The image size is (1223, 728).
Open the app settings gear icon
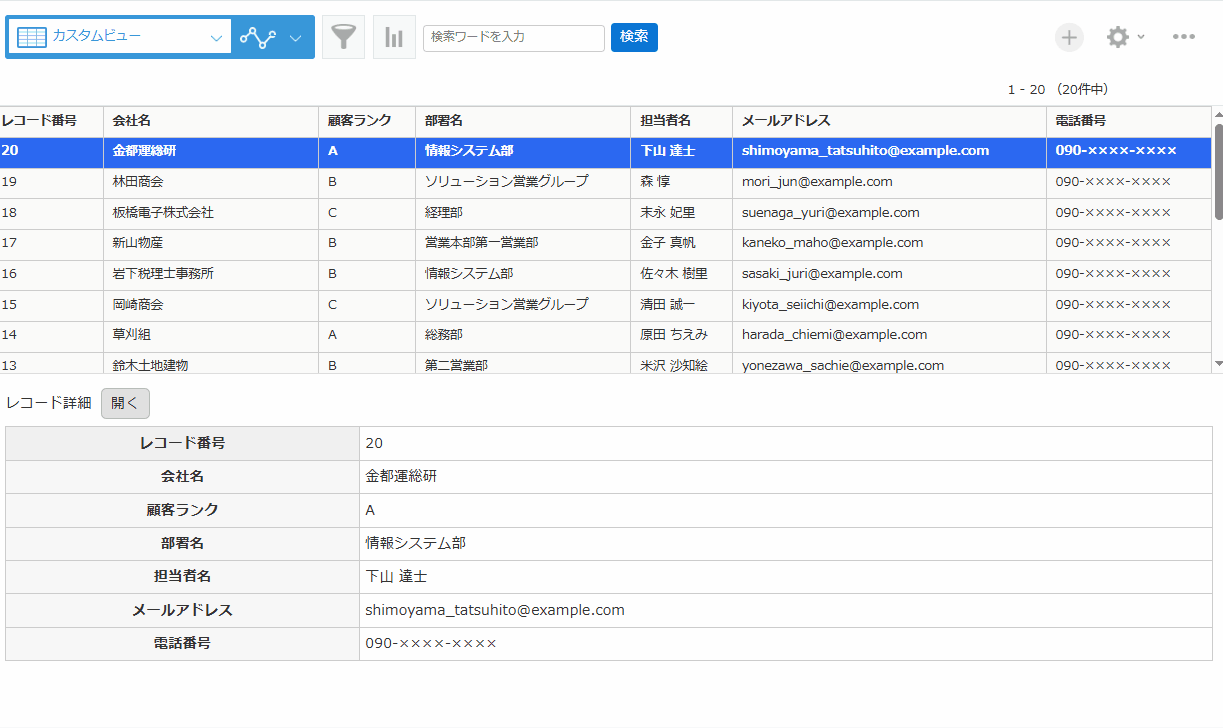click(x=1117, y=37)
